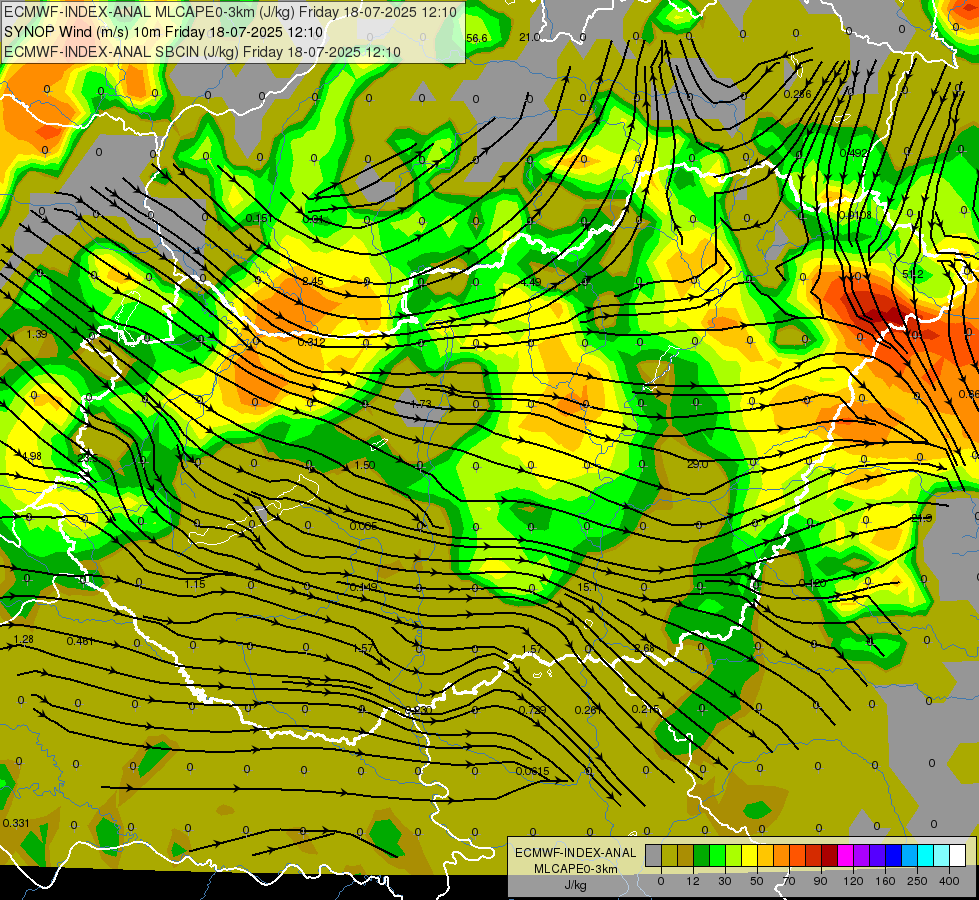Click the legend tick label 90
Viewport: 979px width, 900px height.
820,881
